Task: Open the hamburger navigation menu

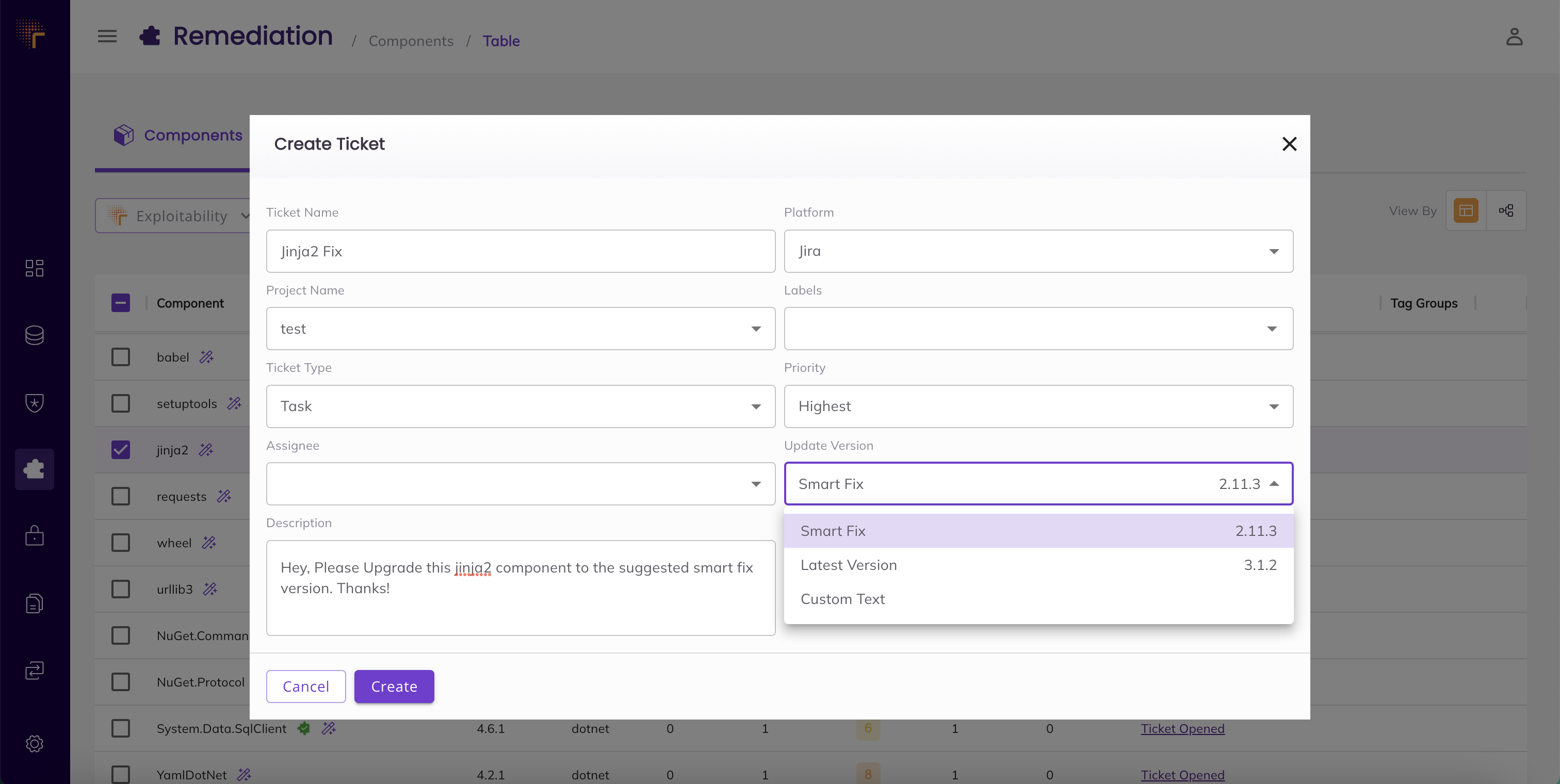Action: 107,36
